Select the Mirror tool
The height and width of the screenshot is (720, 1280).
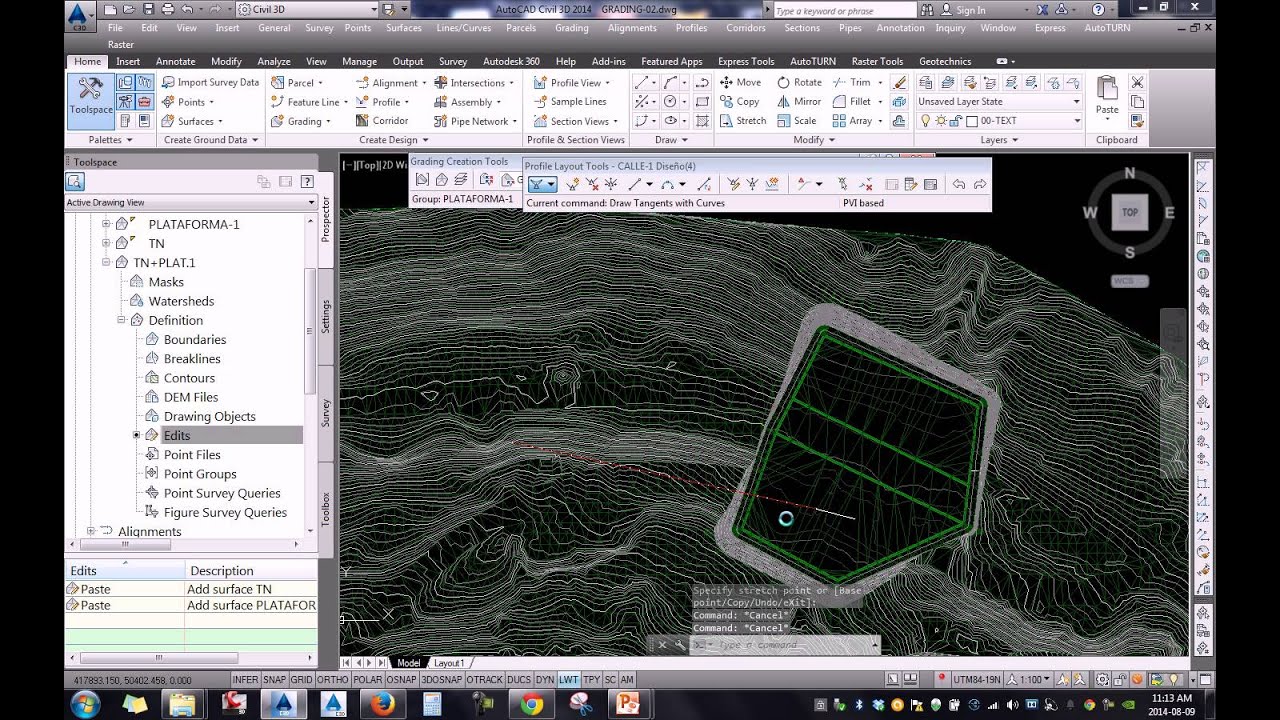(800, 101)
